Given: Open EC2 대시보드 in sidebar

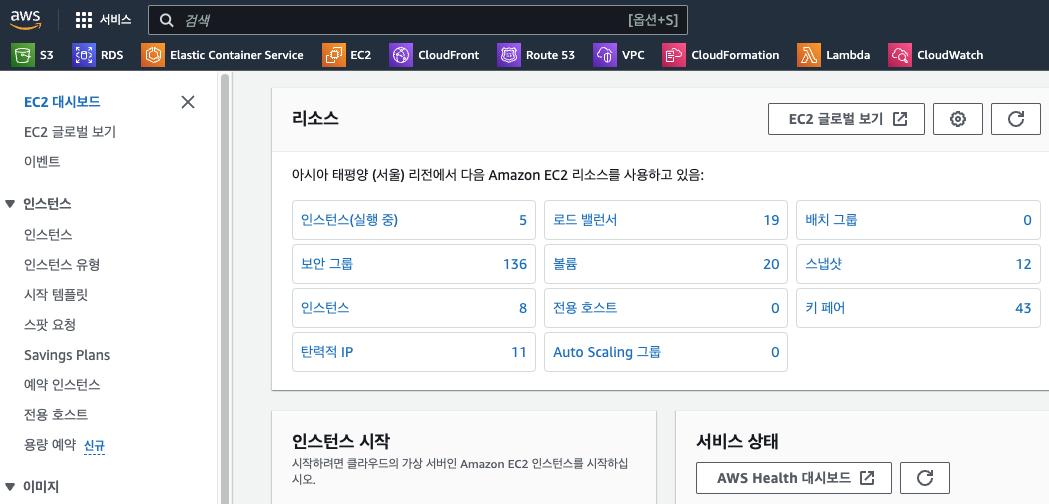Looking at the screenshot, I should point(62,102).
